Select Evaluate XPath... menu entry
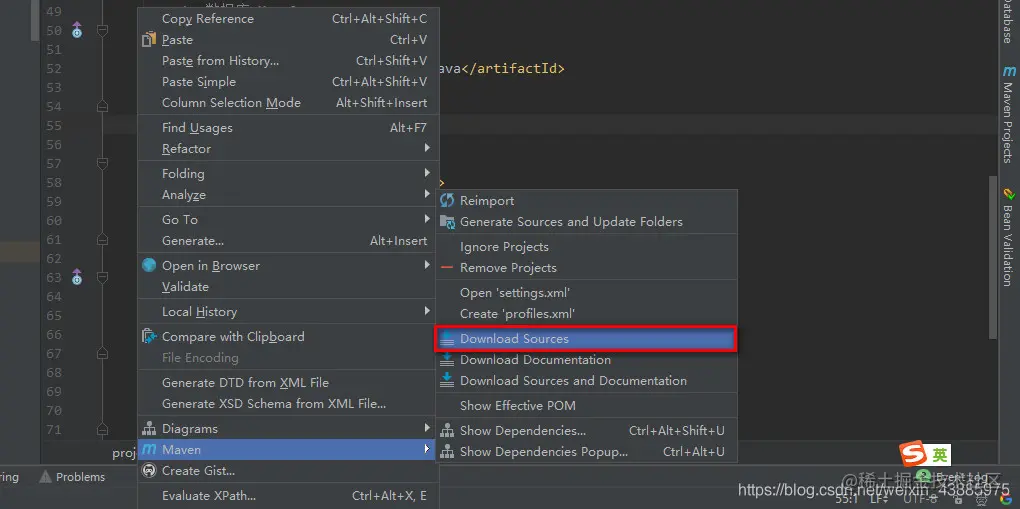Image resolution: width=1020 pixels, height=509 pixels. tap(288, 496)
